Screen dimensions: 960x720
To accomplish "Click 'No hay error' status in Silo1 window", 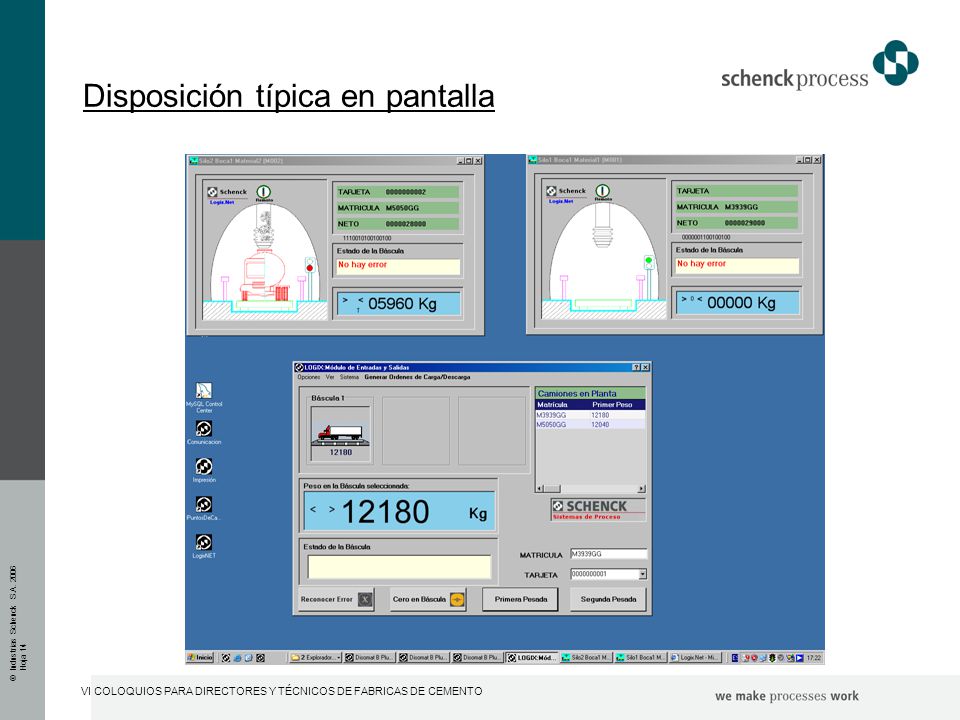I will (x=737, y=264).
